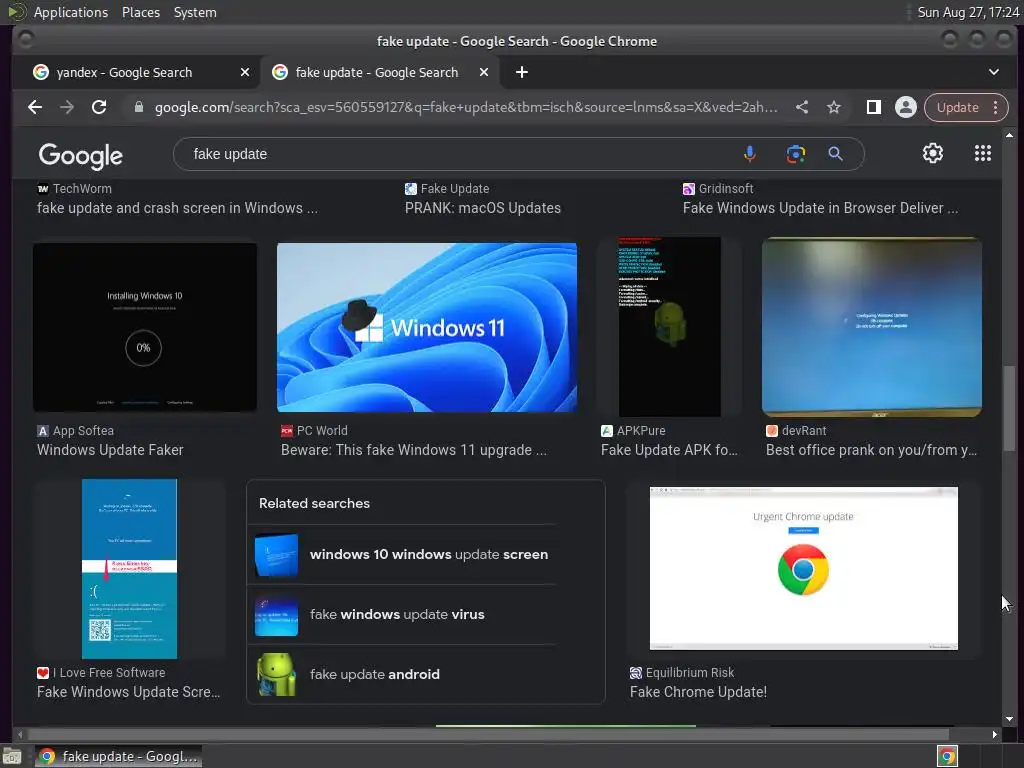The width and height of the screenshot is (1024, 768).
Task: Open 'Fake Windows Update in Browser Deliver' link
Action: tap(820, 208)
